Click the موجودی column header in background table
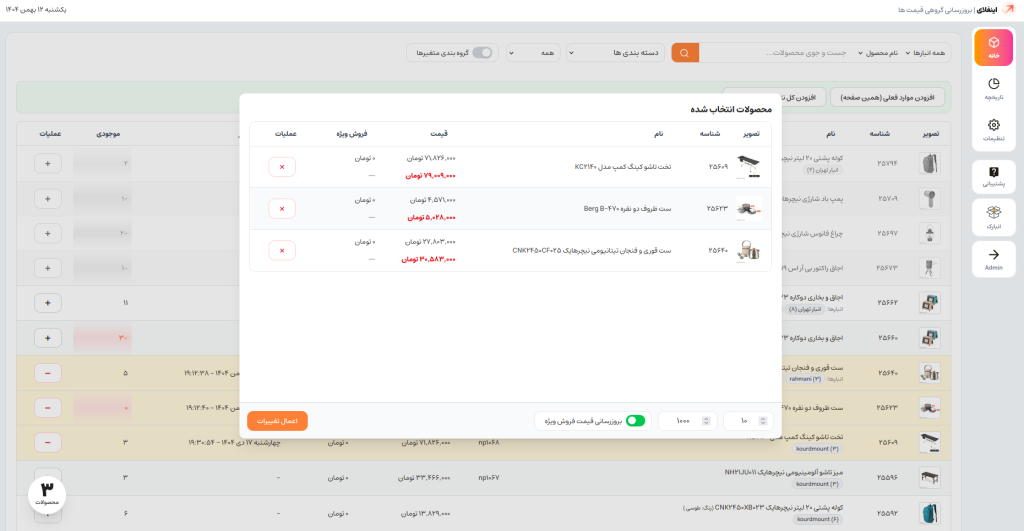Viewport: 1024px width, 531px height. pos(108,134)
